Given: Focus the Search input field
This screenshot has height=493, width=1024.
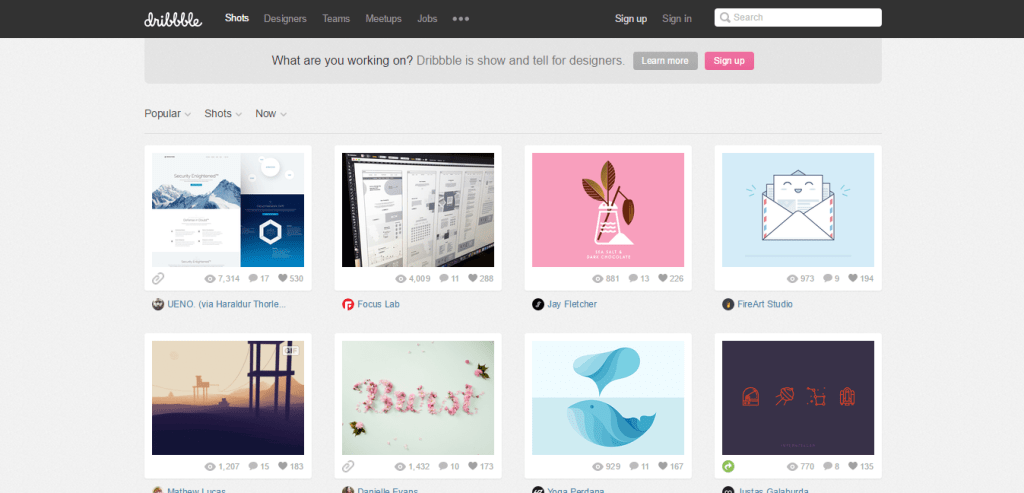Looking at the screenshot, I should pos(798,18).
